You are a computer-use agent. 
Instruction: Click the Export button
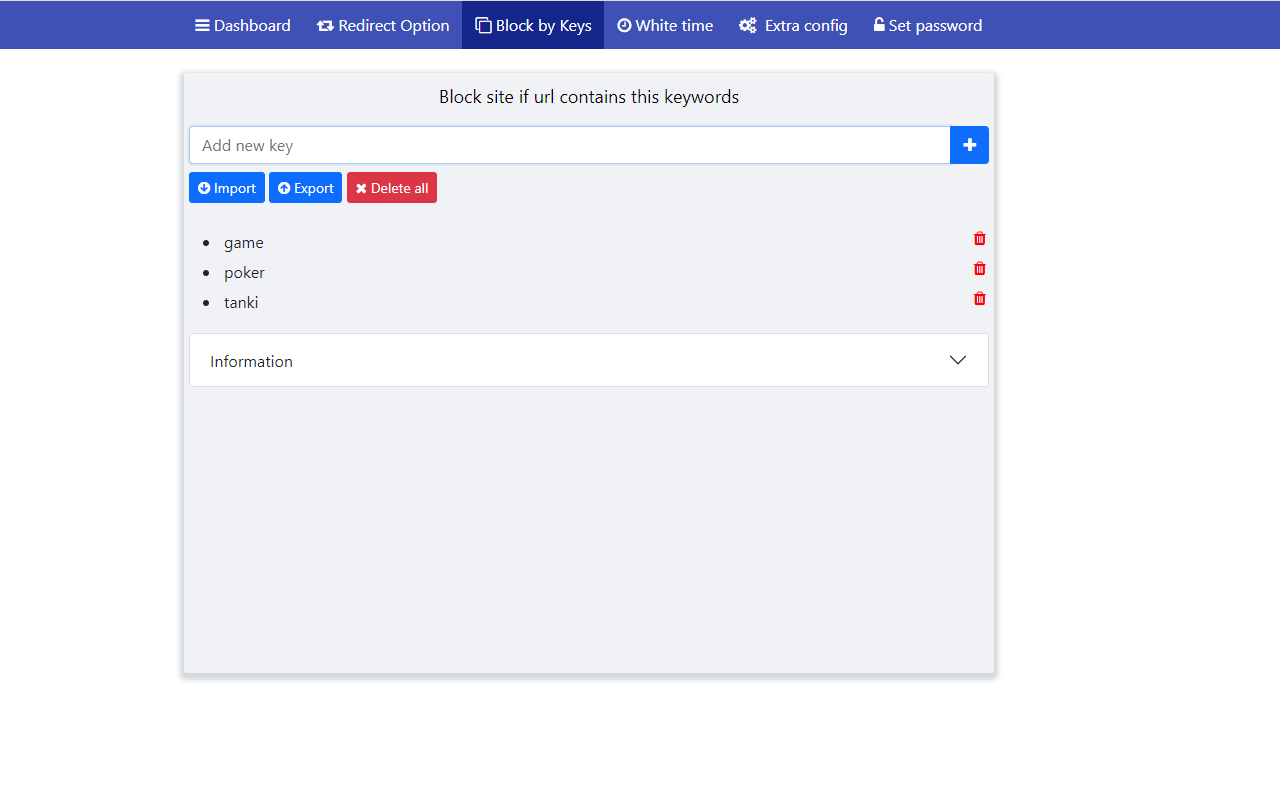click(305, 187)
